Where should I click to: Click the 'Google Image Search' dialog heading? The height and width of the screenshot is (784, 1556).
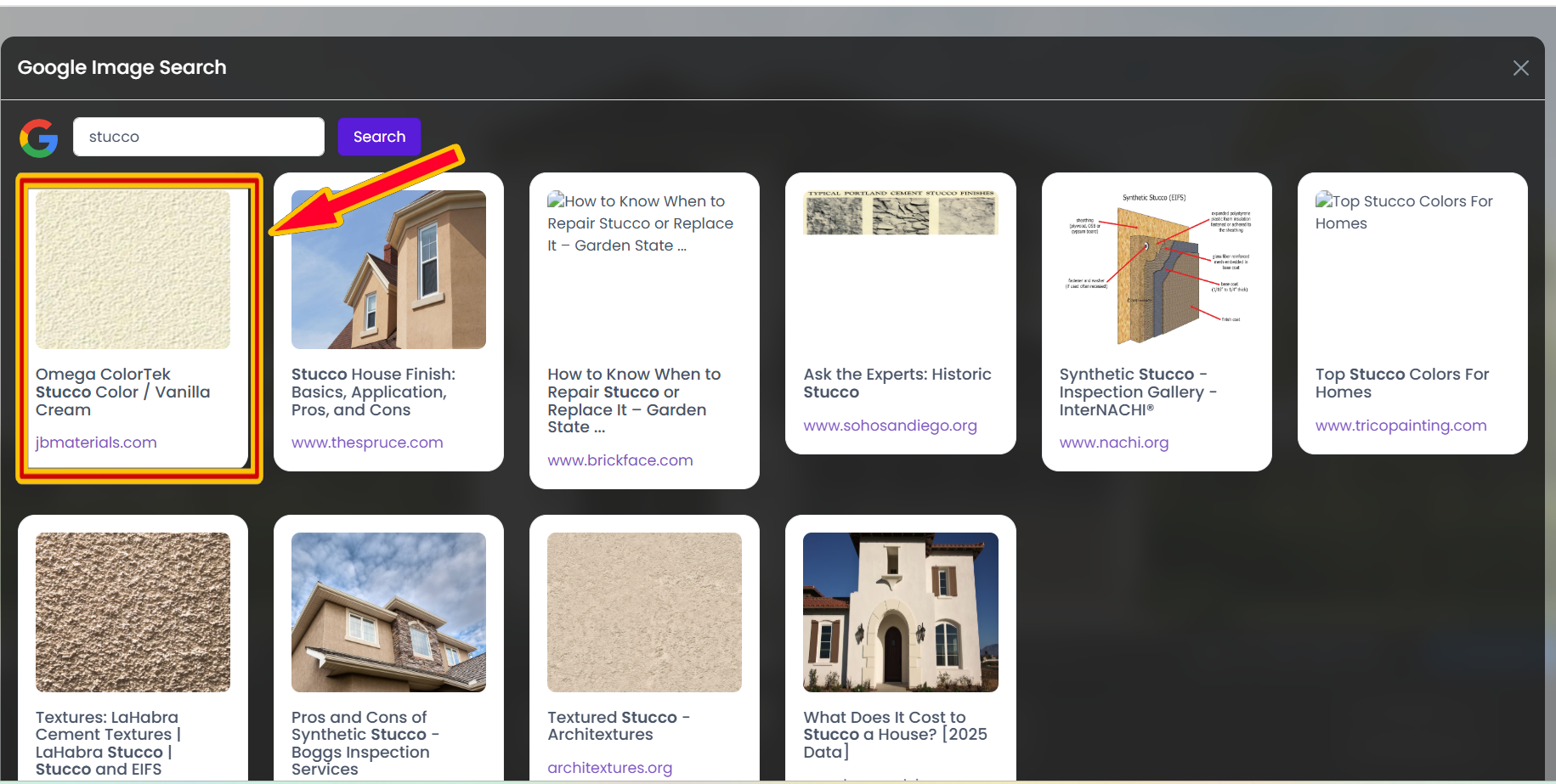coord(122,67)
